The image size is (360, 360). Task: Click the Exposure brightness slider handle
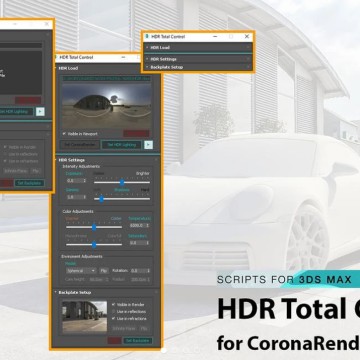pyautogui.click(x=122, y=182)
